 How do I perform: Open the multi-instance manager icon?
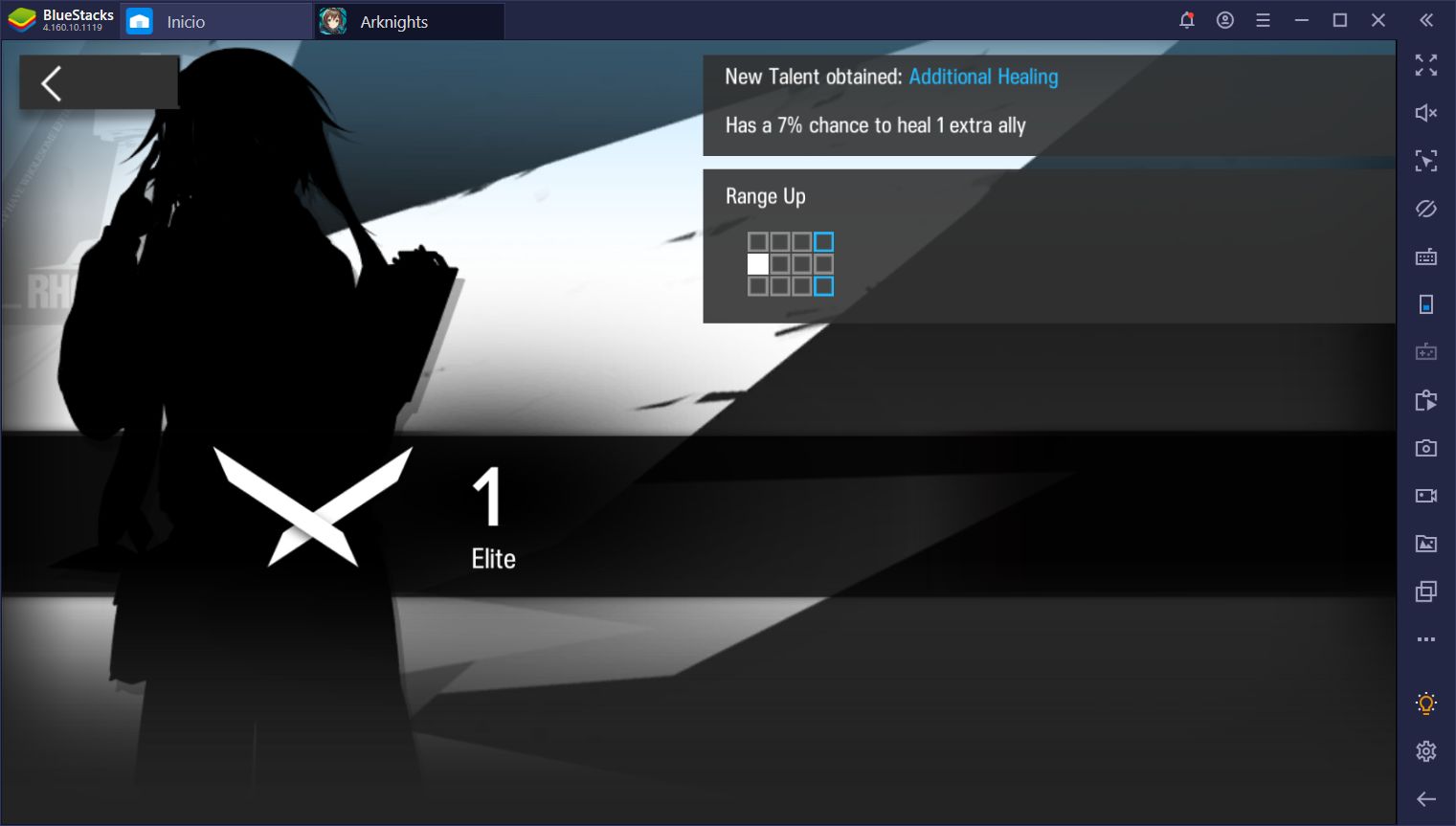1426,592
